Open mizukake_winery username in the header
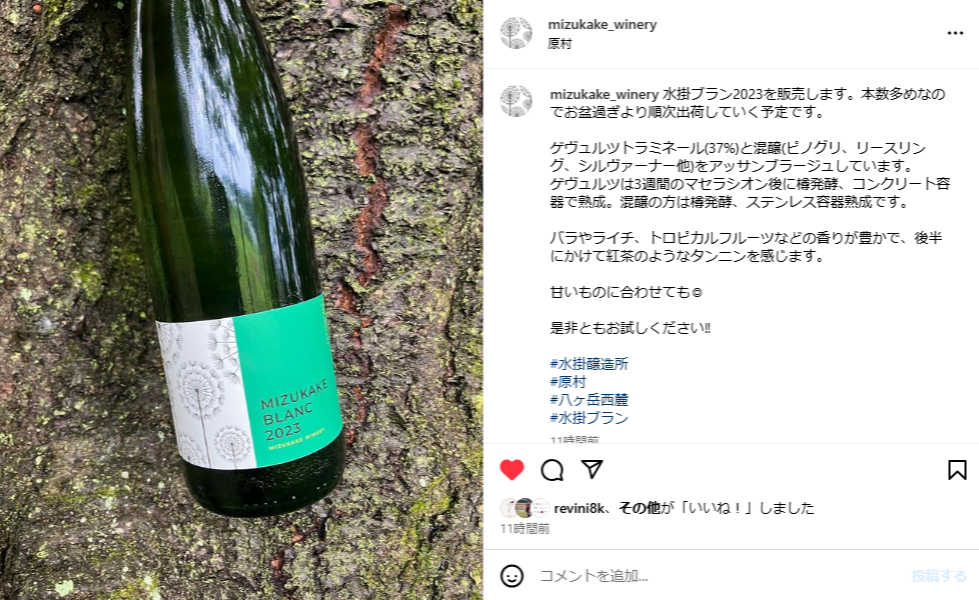Viewport: 979px width, 600px height. coord(602,24)
